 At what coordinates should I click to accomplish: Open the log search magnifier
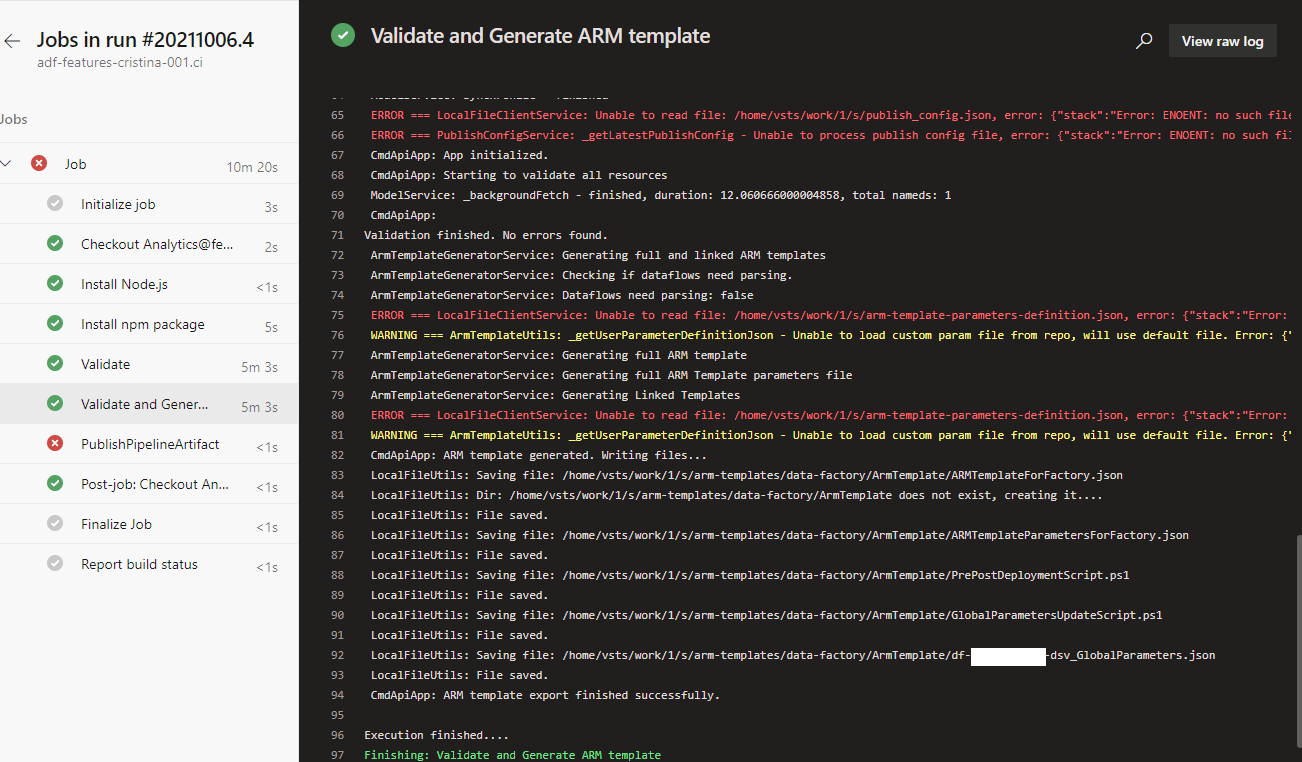click(1143, 41)
